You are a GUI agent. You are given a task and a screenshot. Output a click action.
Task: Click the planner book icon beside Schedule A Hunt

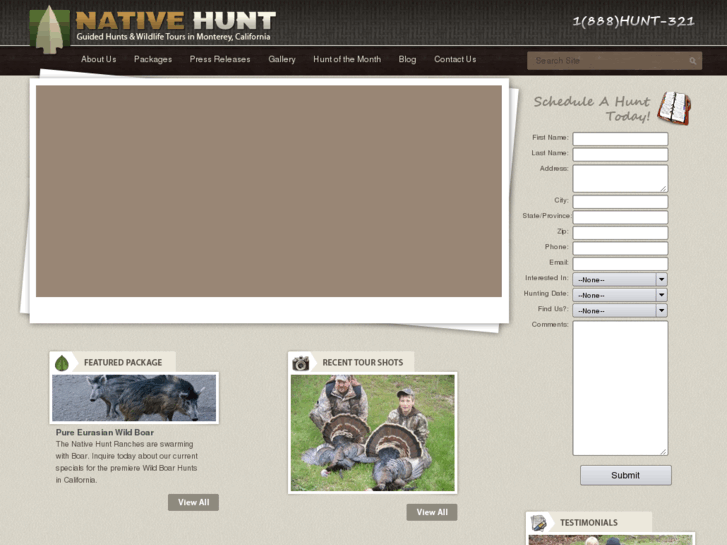(674, 109)
